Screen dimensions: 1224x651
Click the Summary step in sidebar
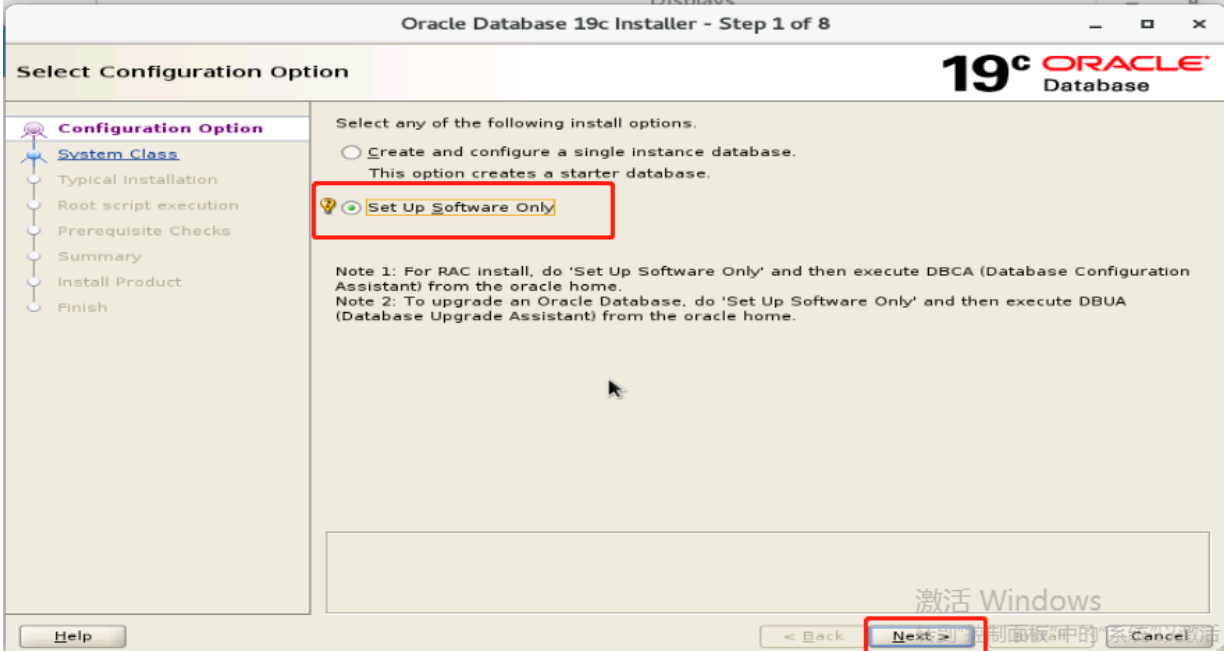[99, 256]
